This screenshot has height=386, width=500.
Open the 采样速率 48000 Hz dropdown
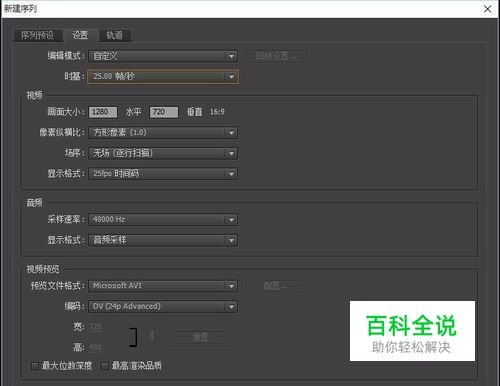(x=163, y=220)
